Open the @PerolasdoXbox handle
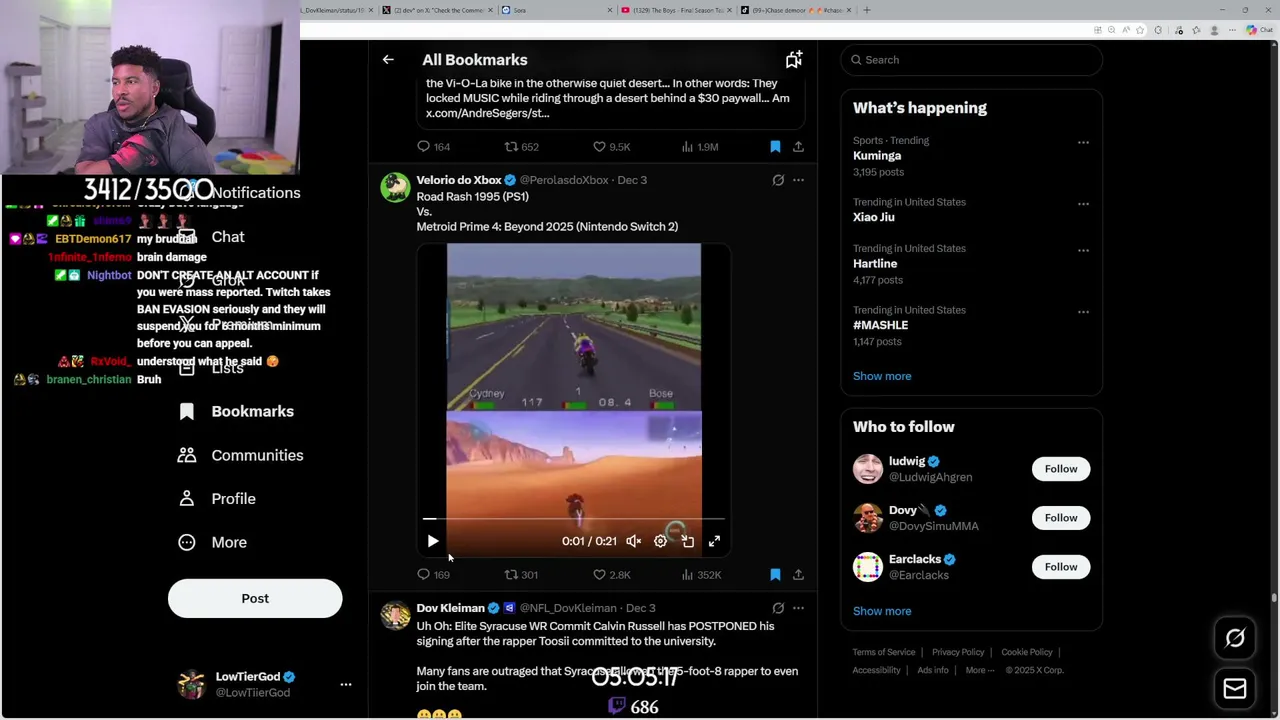This screenshot has height=720, width=1280. click(563, 180)
